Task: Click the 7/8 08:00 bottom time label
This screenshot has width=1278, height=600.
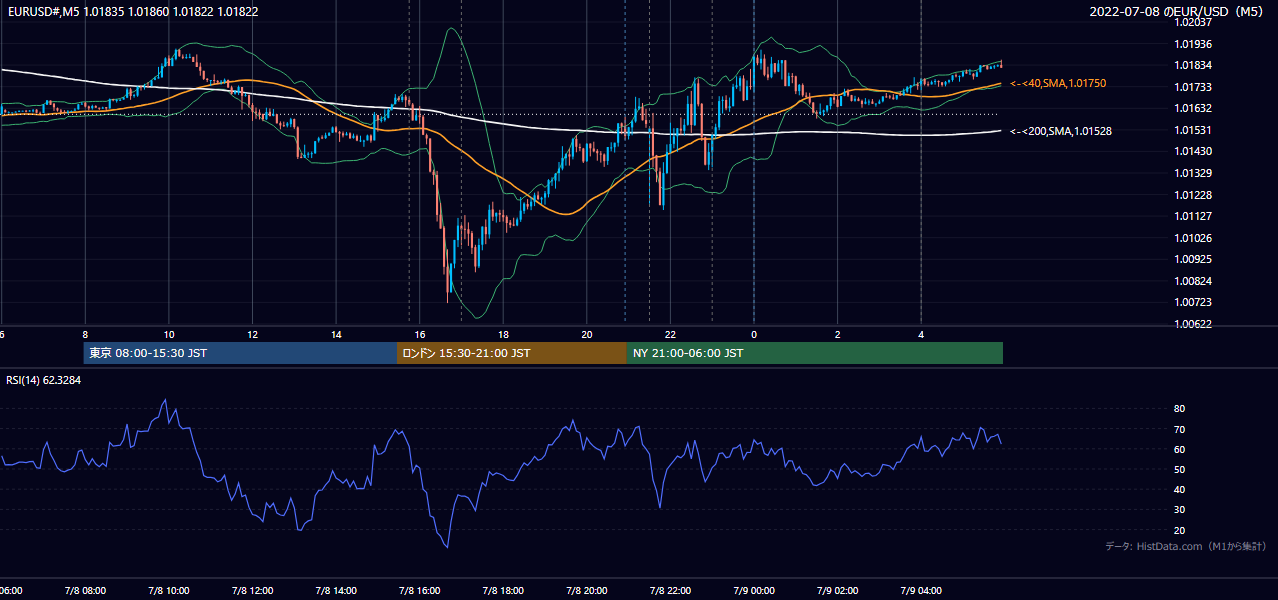Action: (85, 591)
